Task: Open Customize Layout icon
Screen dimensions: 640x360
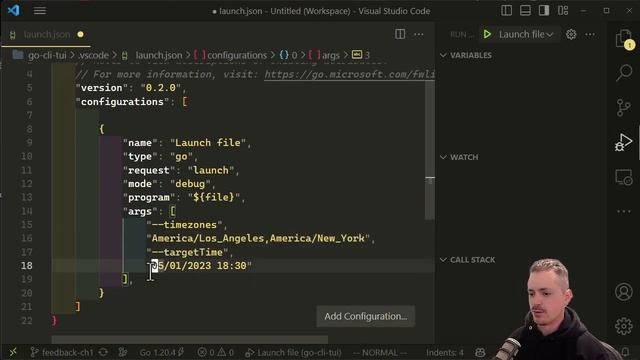Action: (563, 11)
